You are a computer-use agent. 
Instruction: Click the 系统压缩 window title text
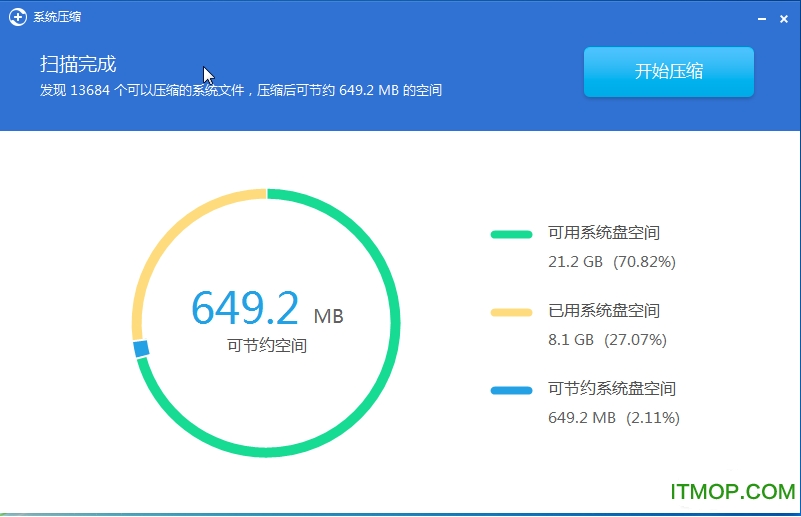tap(57, 17)
